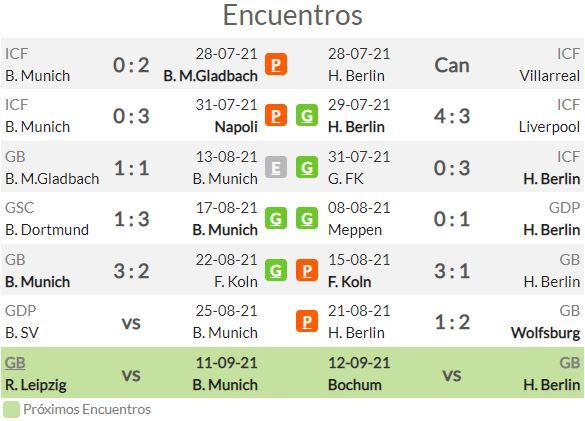Image resolution: width=585 pixels, height=421 pixels.
Task: Click the orange P badge for 28-07-21 B. M.Gladbach
Action: (276, 64)
